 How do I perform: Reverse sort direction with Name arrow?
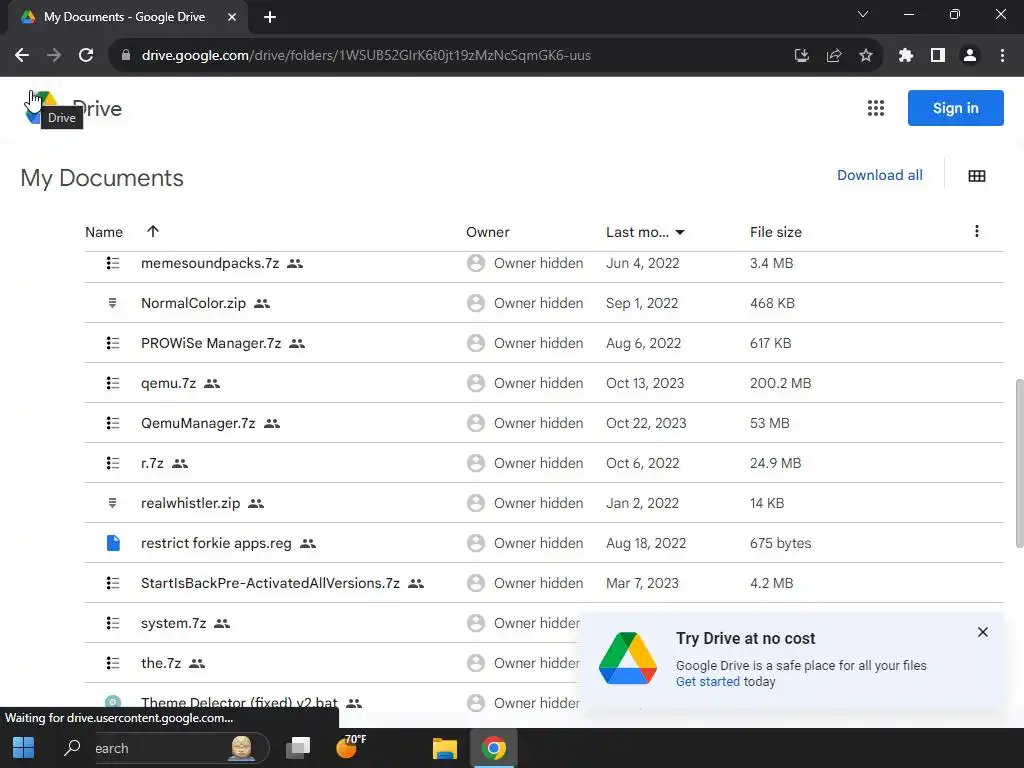(x=153, y=231)
